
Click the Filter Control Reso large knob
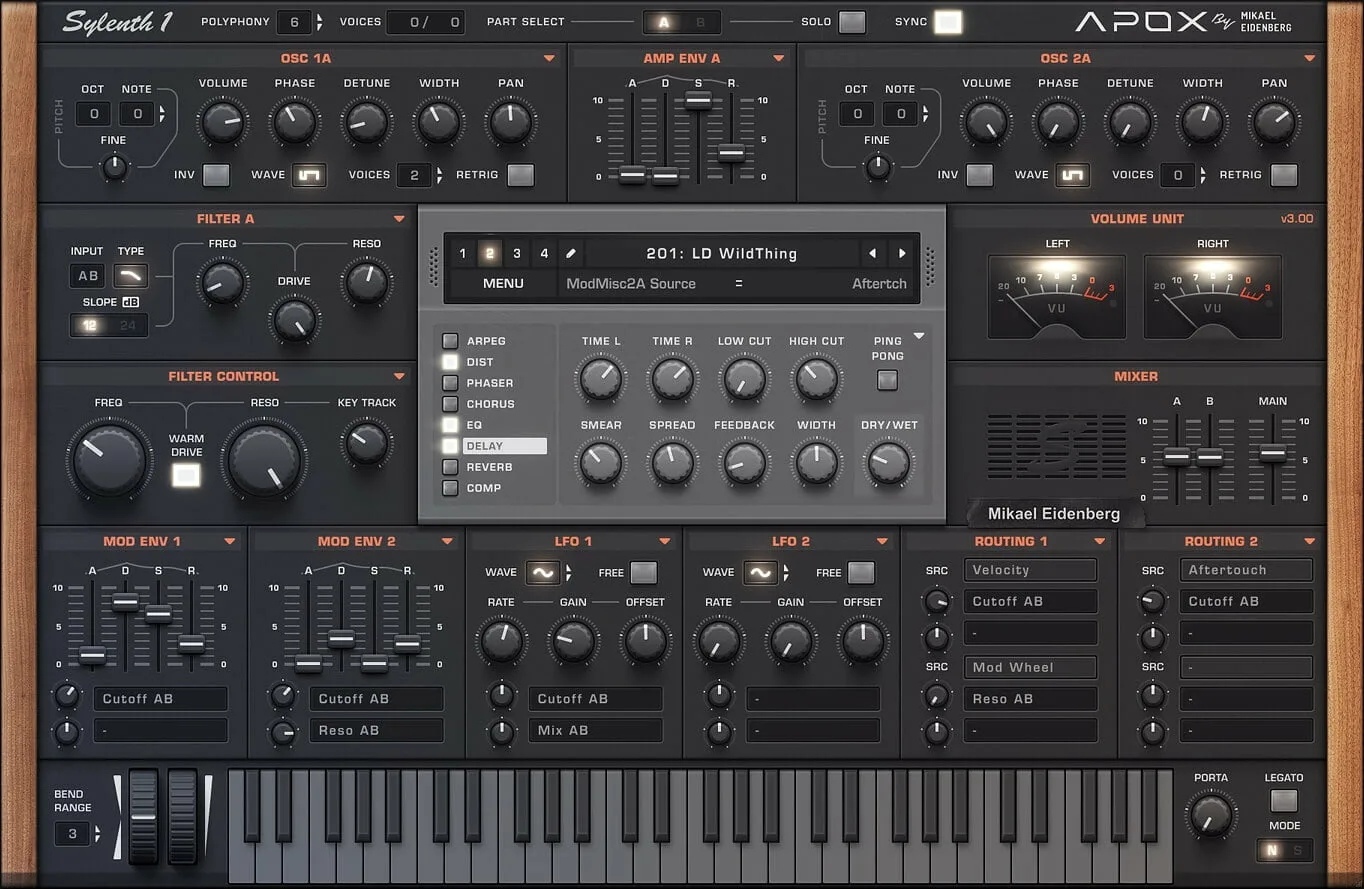[x=264, y=459]
